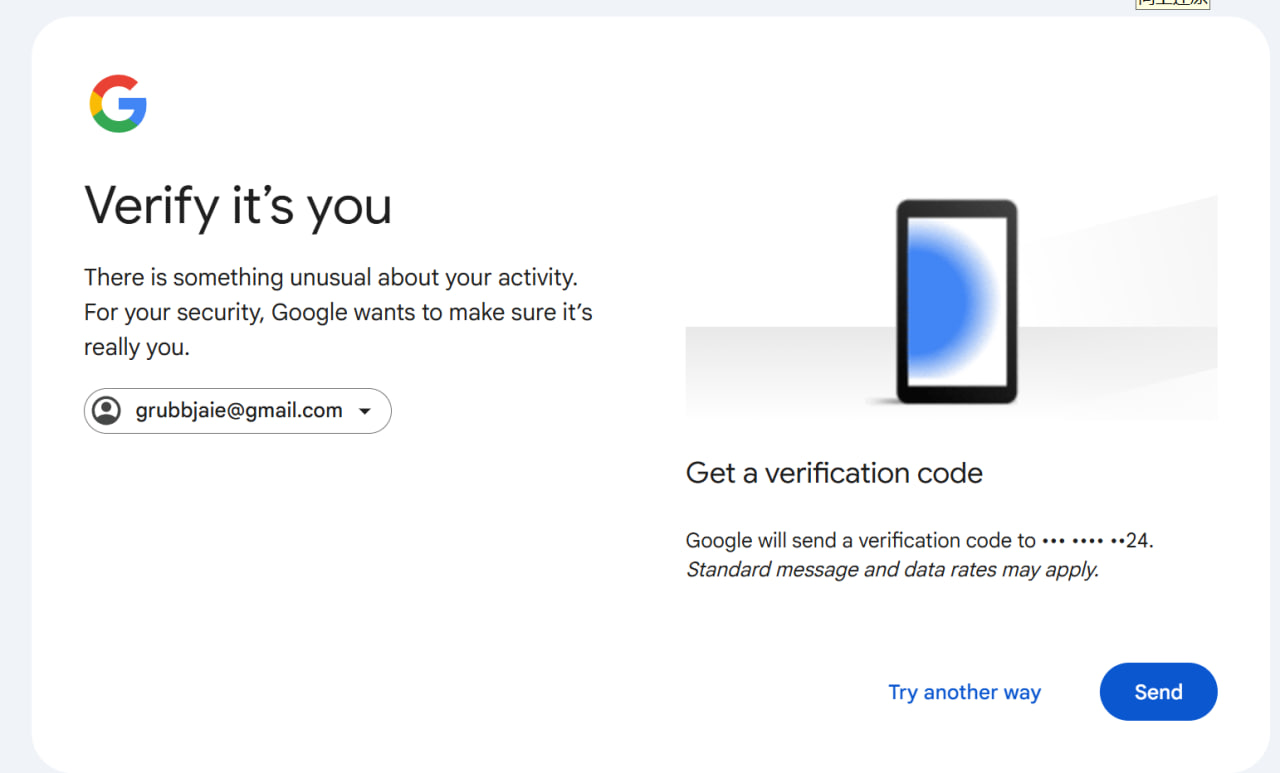Click the light beam right of the phone
This screenshot has width=1280, height=773.
pos(1120,260)
